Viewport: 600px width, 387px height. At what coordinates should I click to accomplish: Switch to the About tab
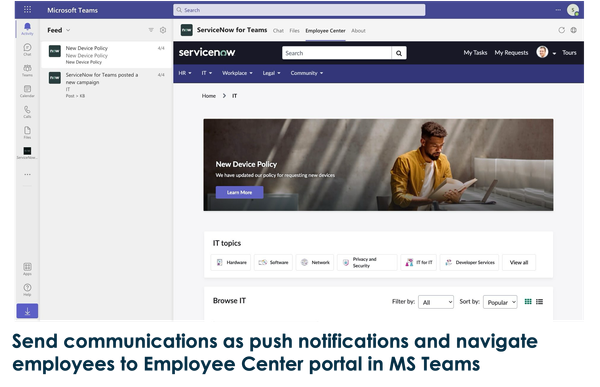(358, 31)
